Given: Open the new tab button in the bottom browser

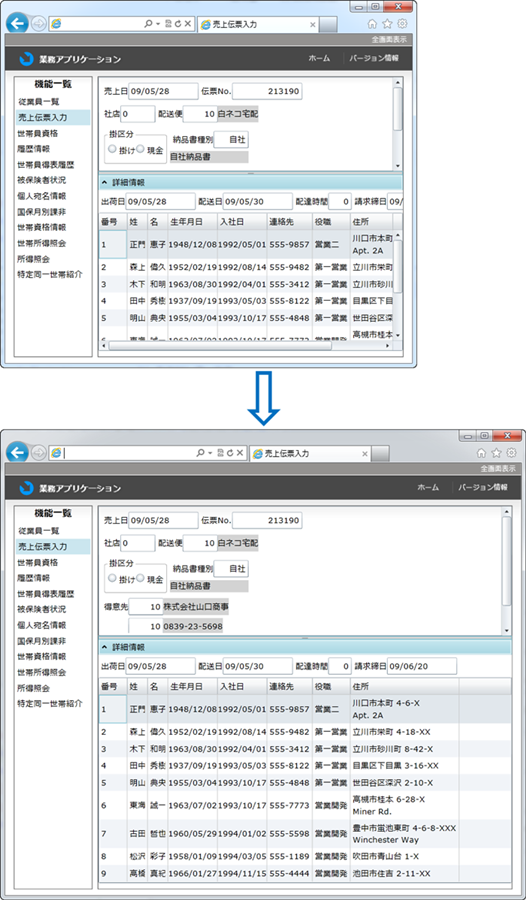Looking at the screenshot, I should click(380, 454).
